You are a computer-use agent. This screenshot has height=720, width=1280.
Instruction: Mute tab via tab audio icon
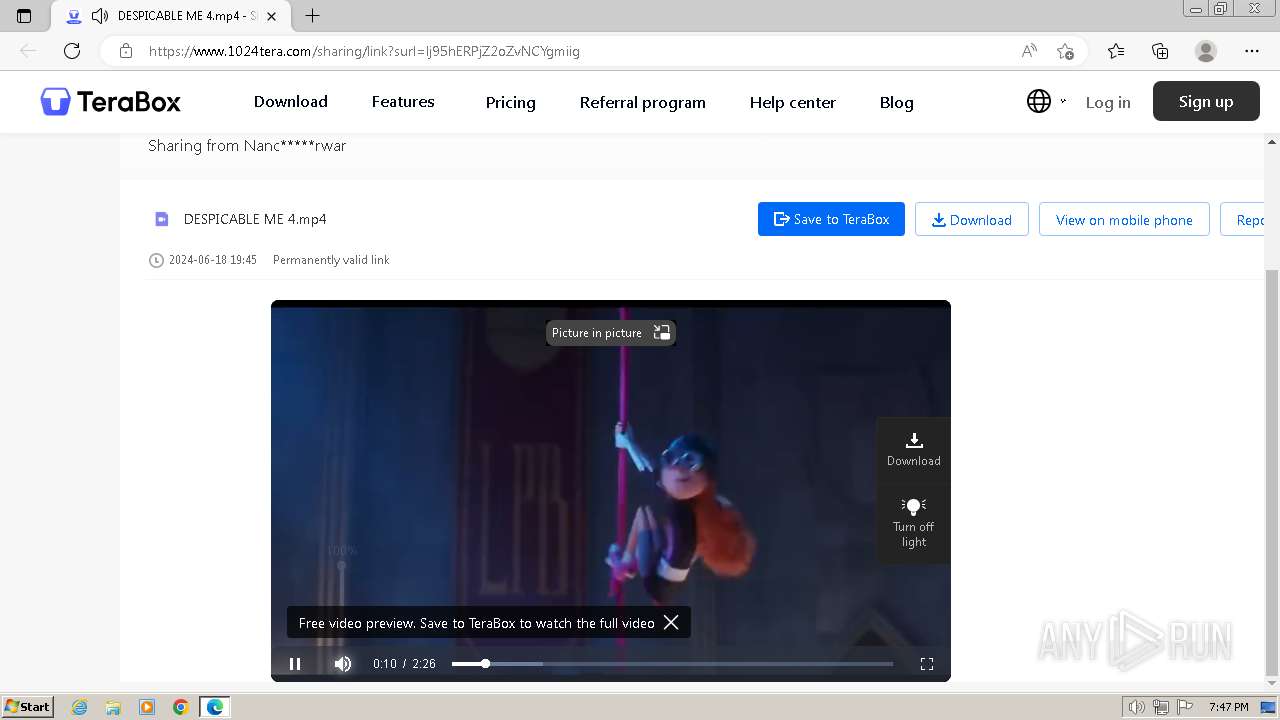pyautogui.click(x=99, y=16)
